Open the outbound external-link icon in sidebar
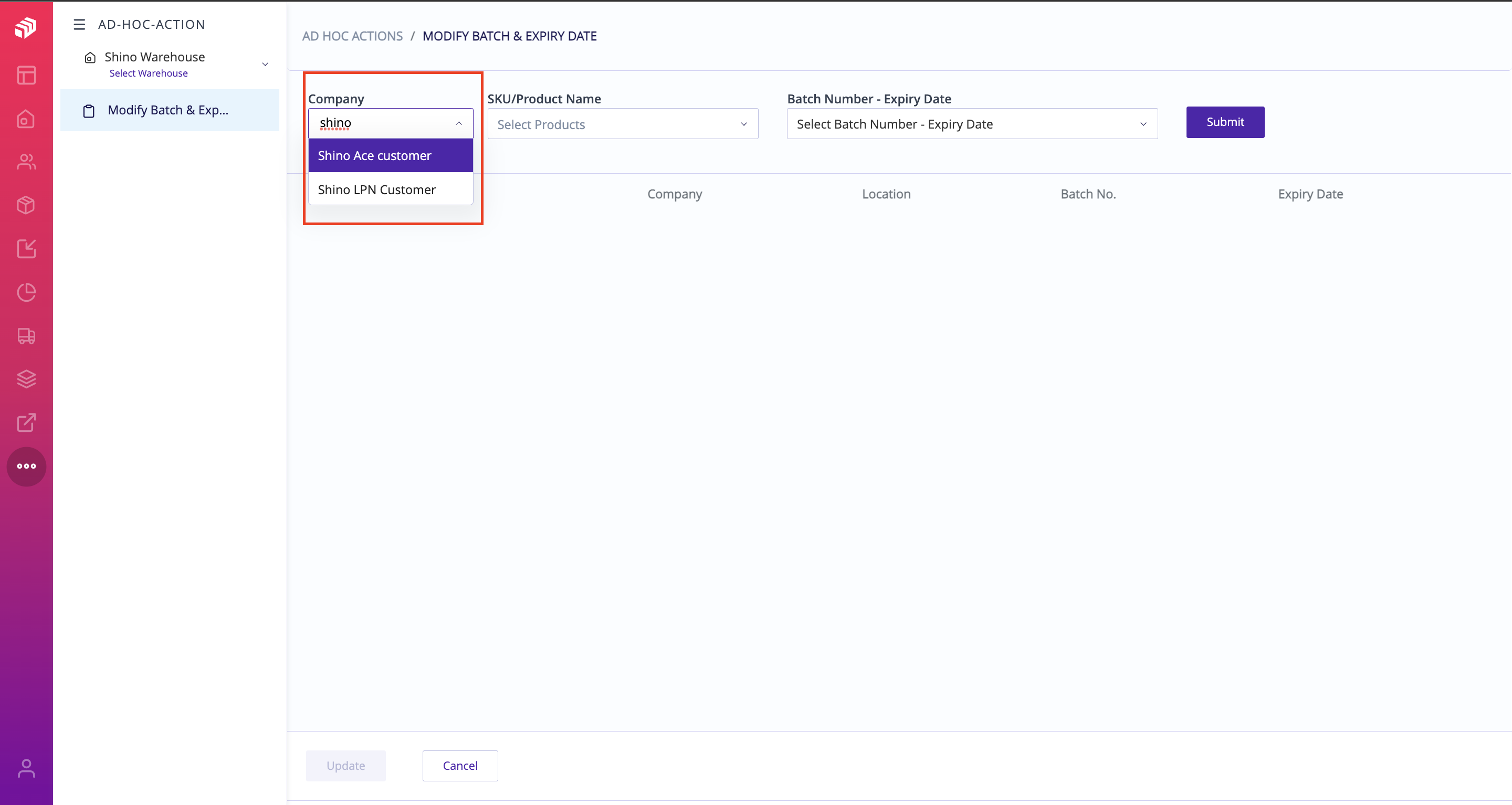This screenshot has width=1512, height=805. coord(26,422)
